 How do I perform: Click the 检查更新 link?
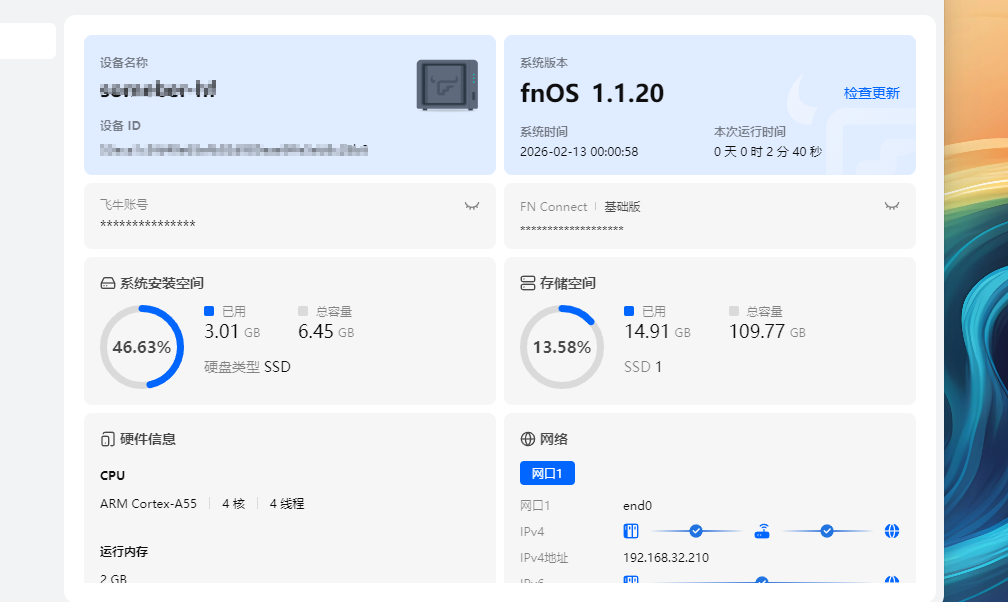(871, 93)
